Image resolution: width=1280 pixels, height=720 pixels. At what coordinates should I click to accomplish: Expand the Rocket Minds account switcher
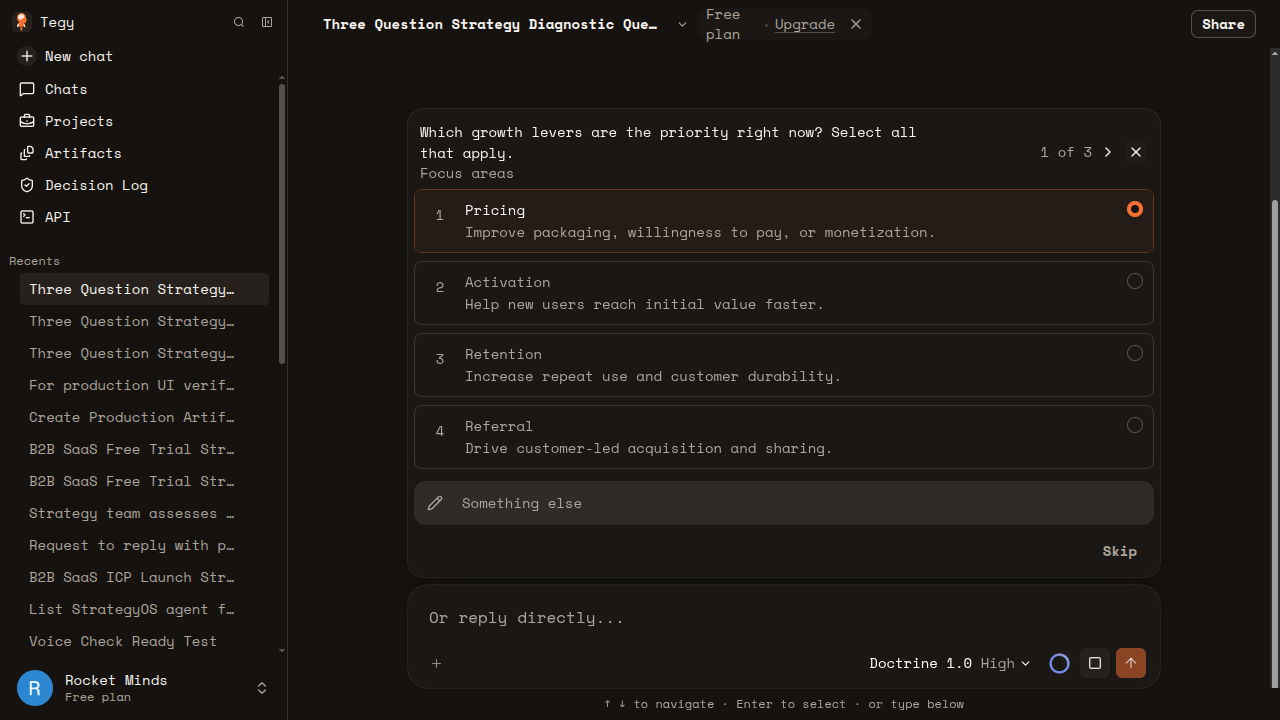pyautogui.click(x=262, y=688)
